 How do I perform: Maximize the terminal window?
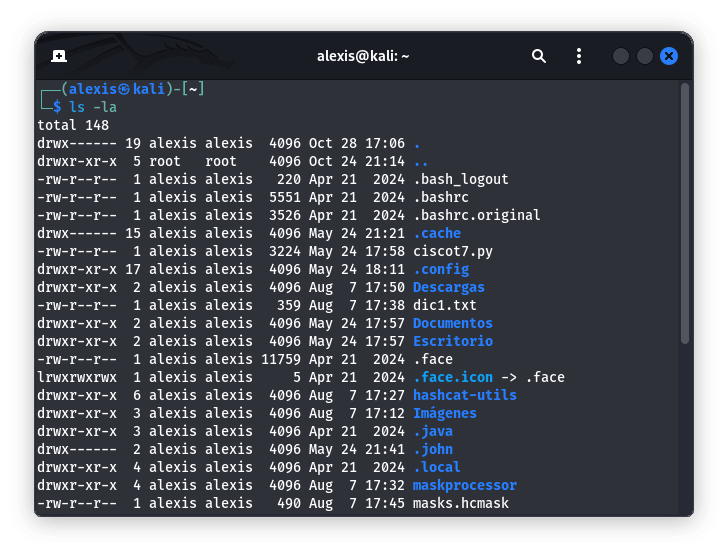(645, 56)
